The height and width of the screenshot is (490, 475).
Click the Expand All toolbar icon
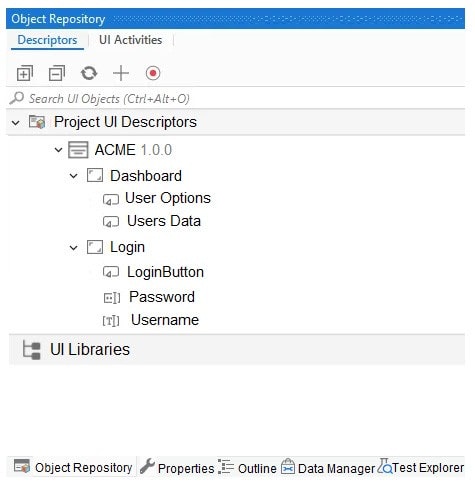click(25, 73)
